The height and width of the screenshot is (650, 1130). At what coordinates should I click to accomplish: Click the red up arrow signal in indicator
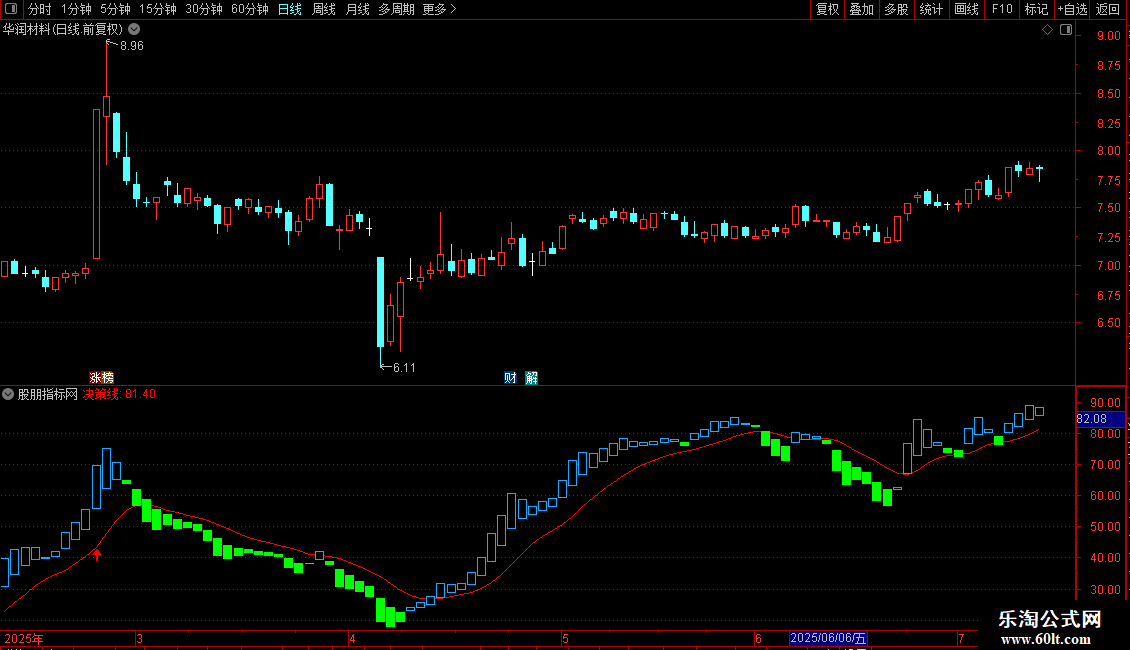tap(97, 554)
